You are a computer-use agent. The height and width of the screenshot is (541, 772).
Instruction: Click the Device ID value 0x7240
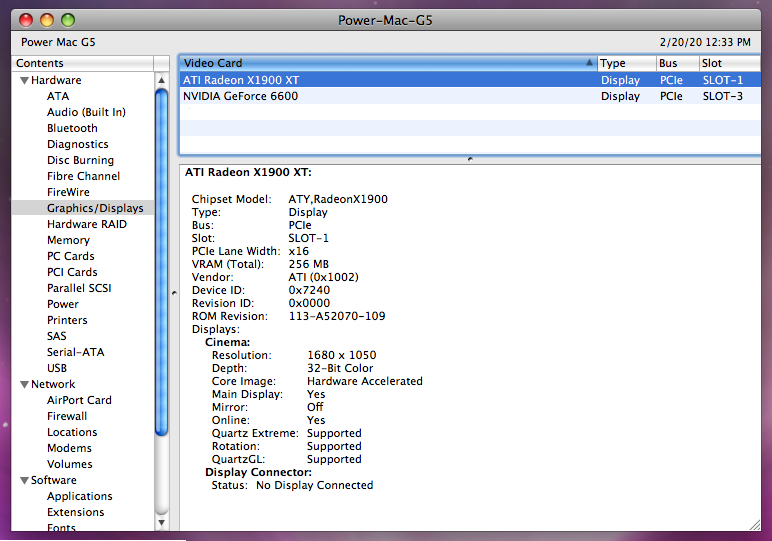pos(309,290)
